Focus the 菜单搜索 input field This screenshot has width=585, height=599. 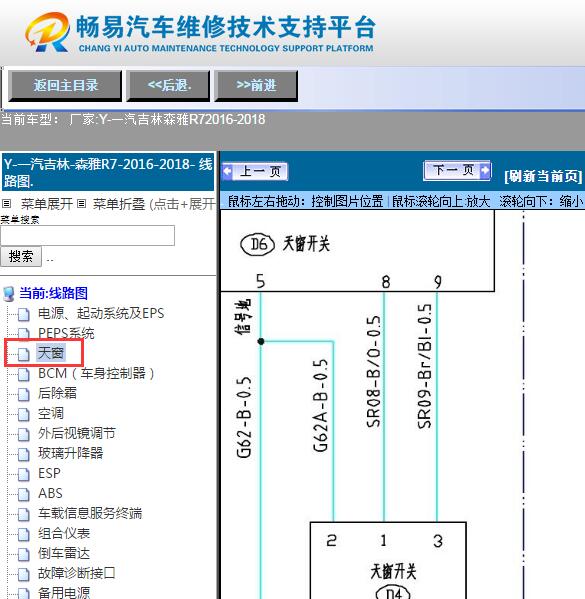(88, 235)
